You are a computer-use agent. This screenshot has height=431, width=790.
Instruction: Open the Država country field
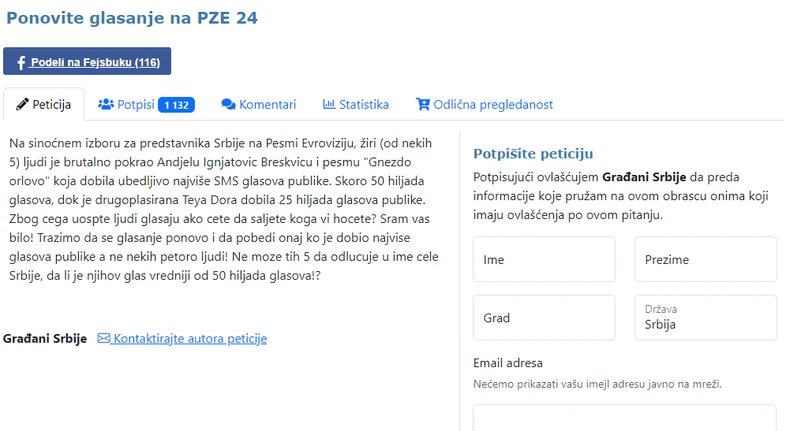tap(705, 318)
